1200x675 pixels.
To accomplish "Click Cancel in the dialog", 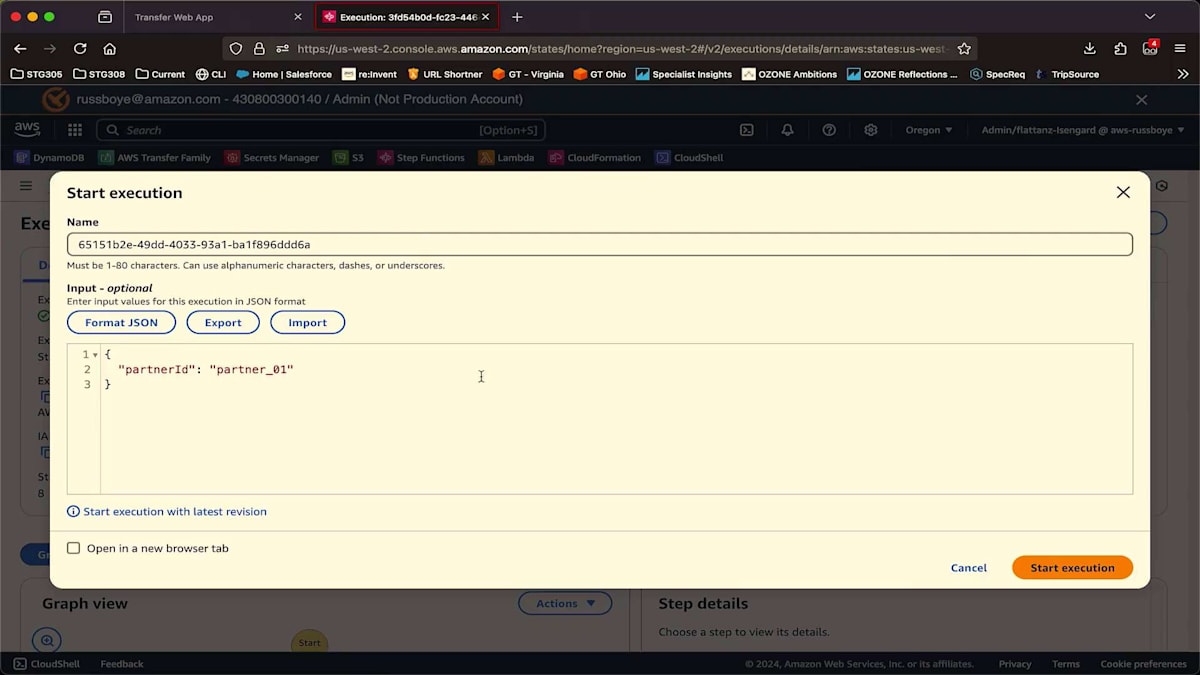I will coord(968,567).
